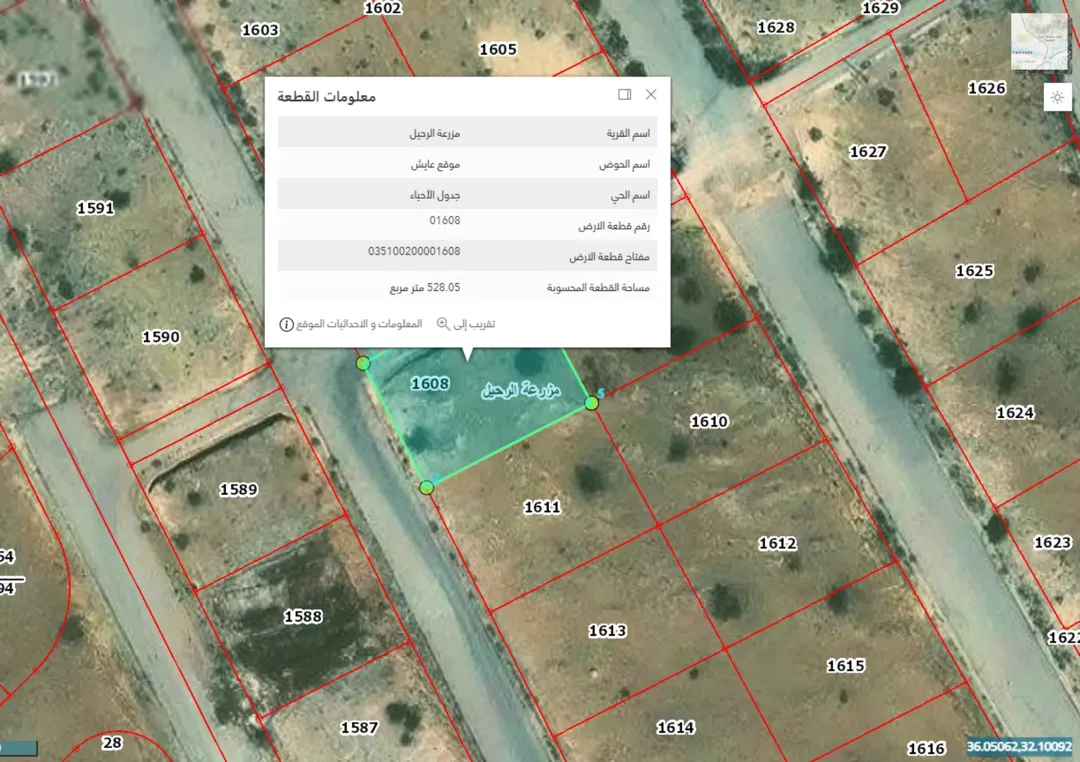1080x762 pixels.
Task: Click parcel 1589 label
Action: (x=238, y=489)
